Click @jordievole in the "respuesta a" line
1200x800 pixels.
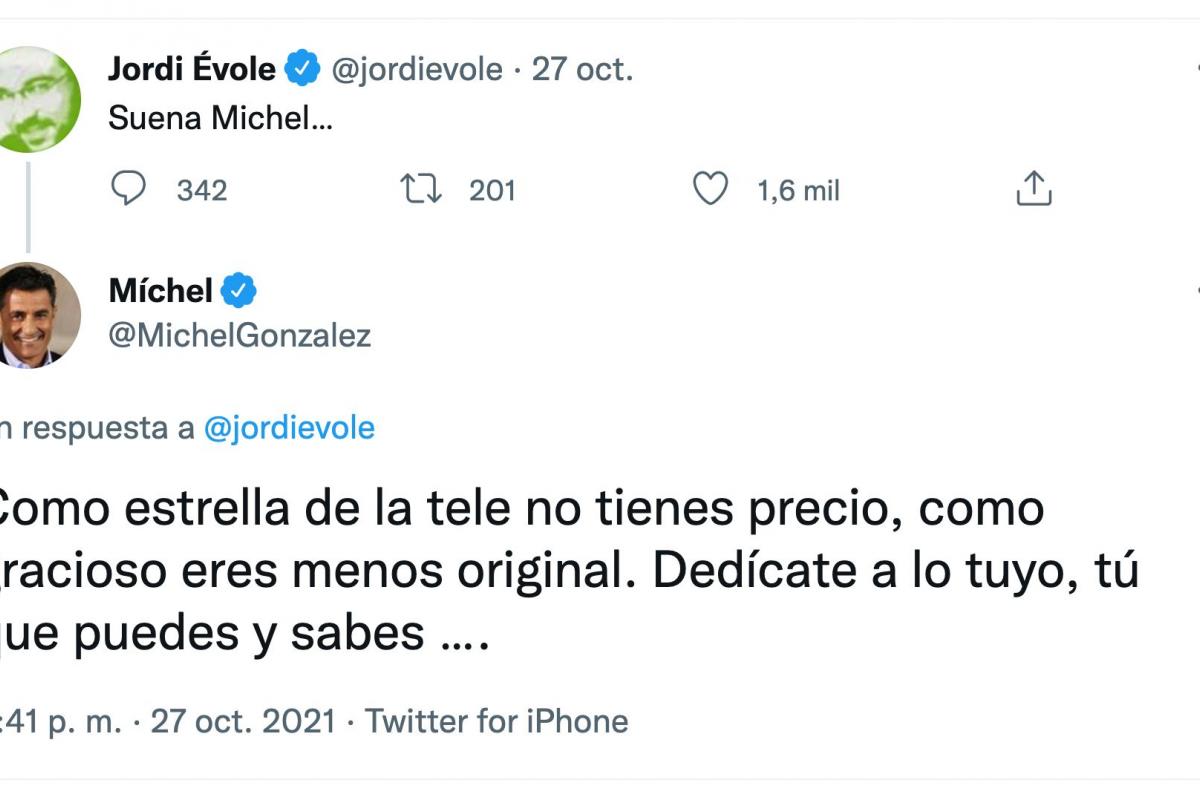[289, 429]
